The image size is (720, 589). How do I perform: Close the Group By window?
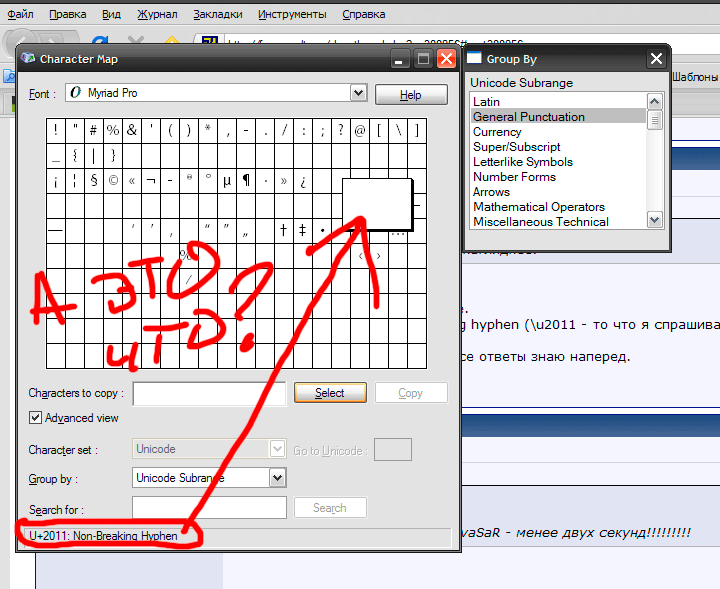656,59
